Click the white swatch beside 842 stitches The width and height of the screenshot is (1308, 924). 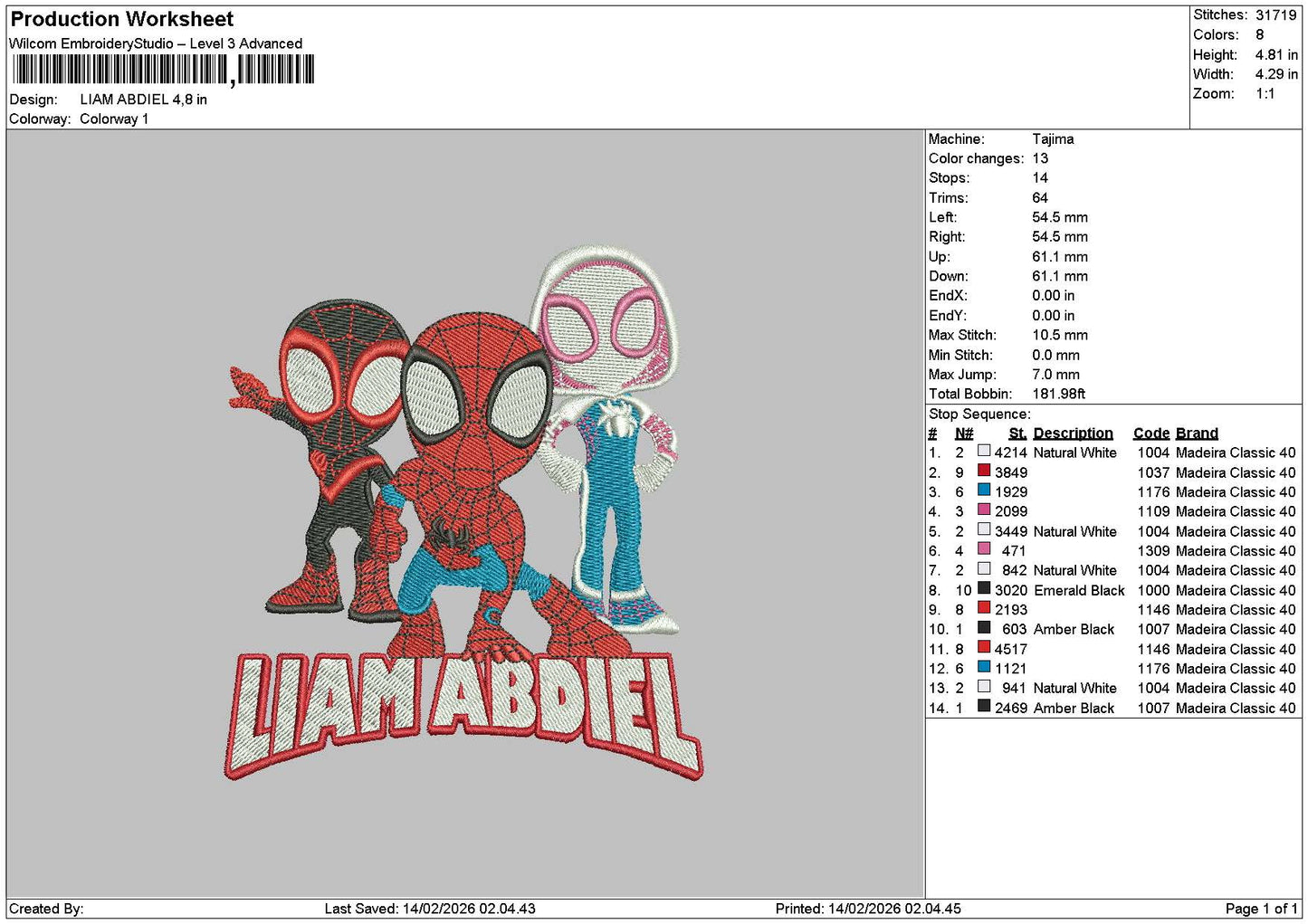click(984, 568)
